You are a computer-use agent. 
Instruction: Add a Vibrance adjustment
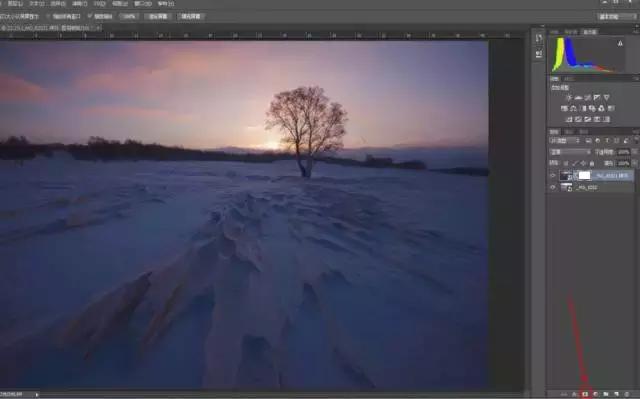pyautogui.click(x=607, y=98)
